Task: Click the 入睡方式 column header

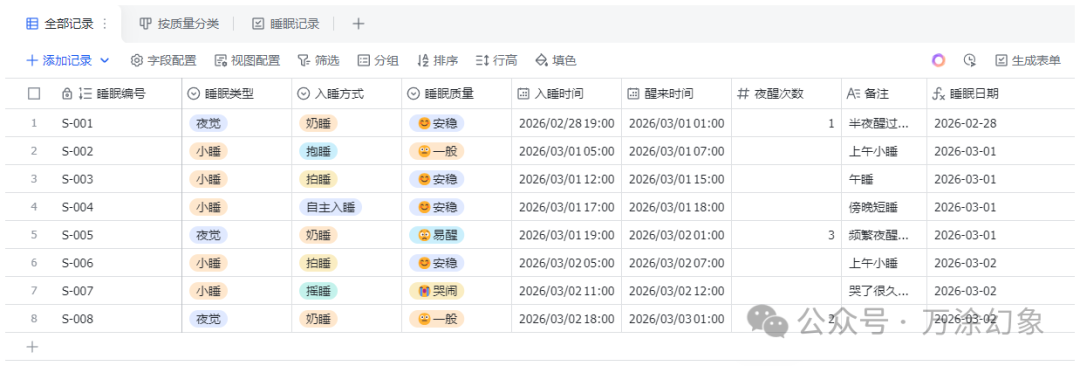Action: click(x=346, y=94)
